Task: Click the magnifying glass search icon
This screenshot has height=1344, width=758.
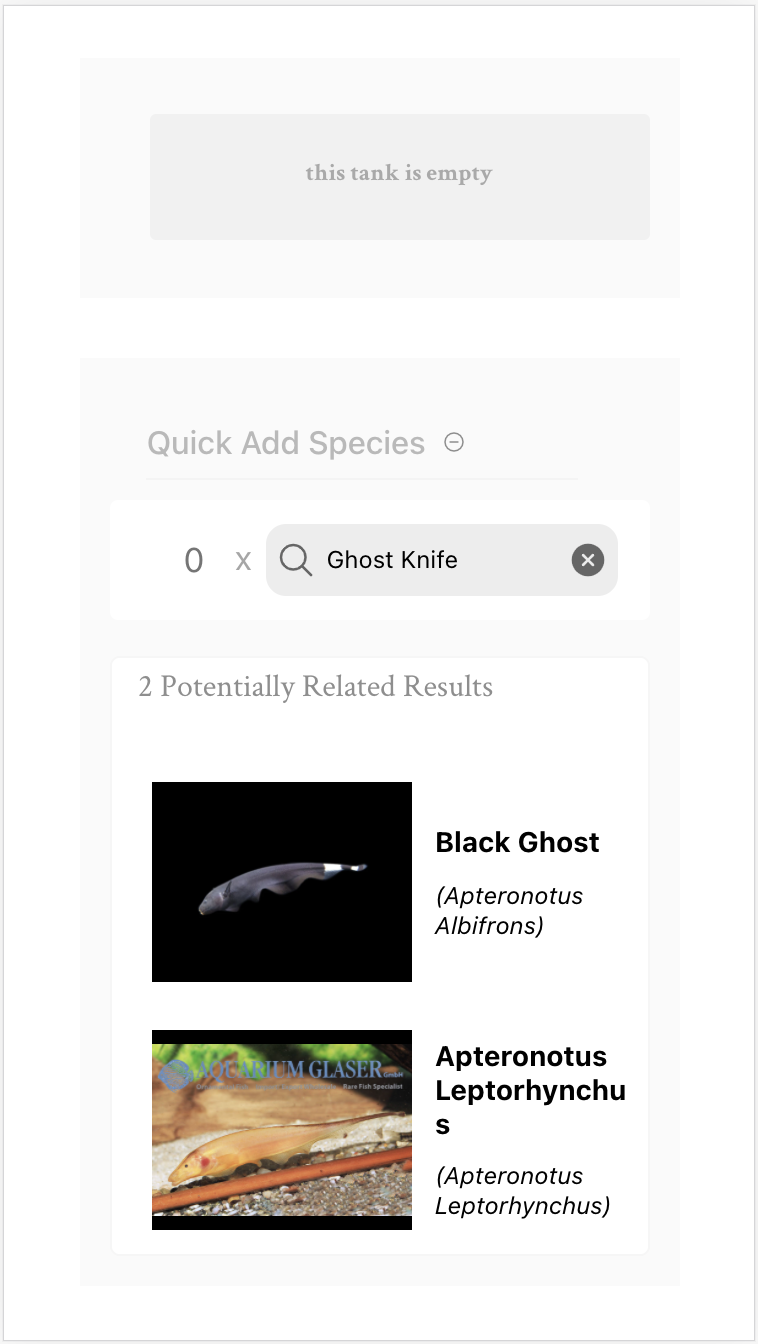Action: 296,560
